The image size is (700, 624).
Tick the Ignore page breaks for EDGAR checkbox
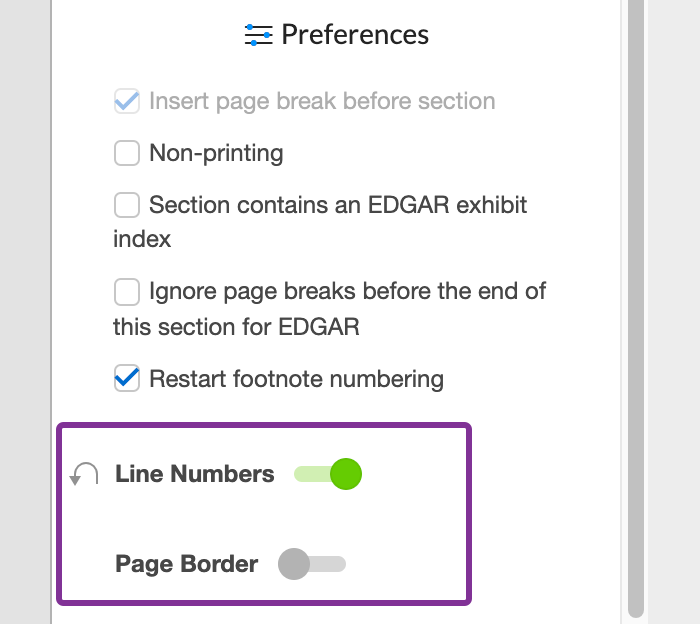point(126,292)
